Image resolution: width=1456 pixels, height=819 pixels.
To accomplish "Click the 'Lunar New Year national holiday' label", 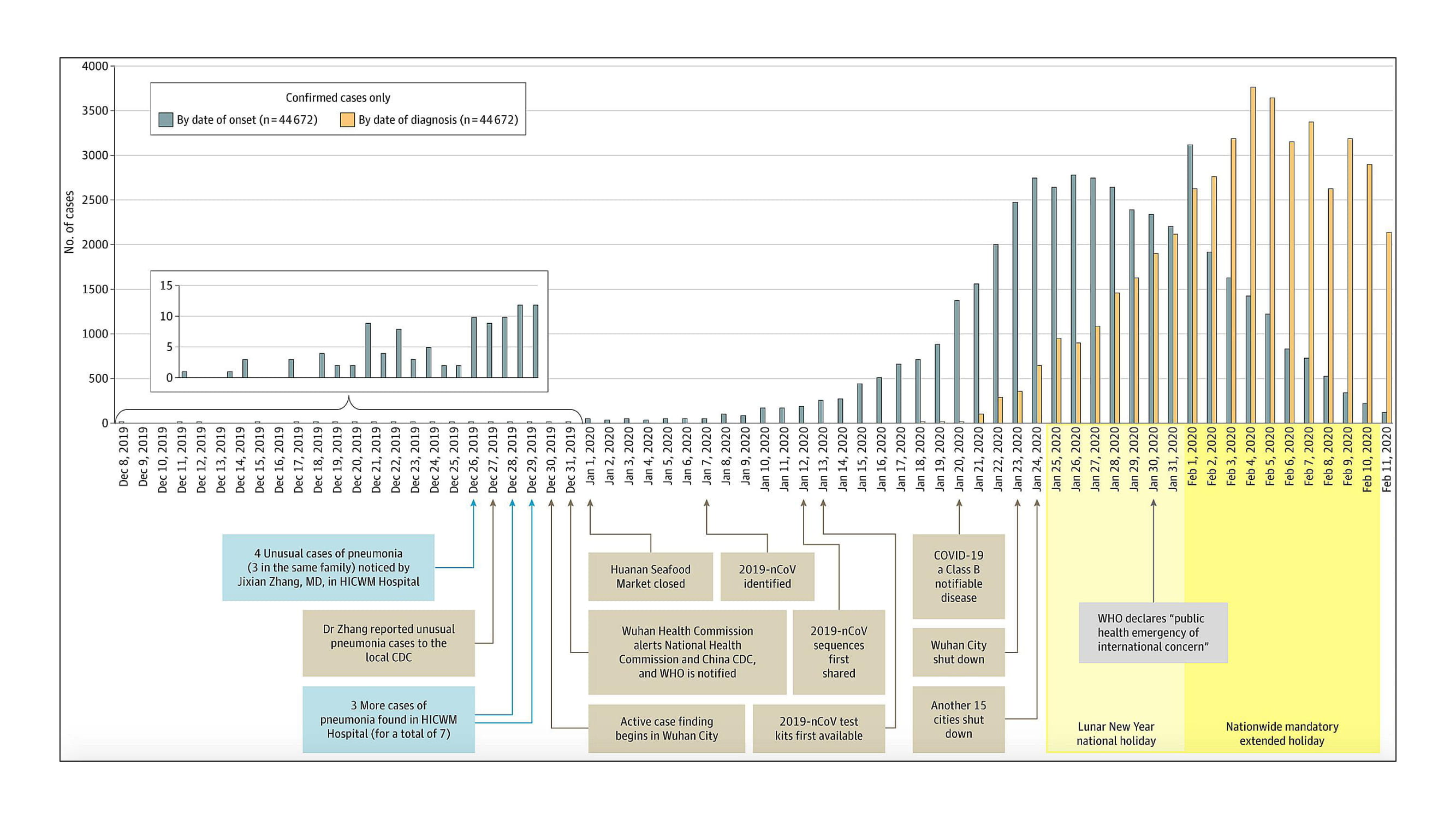I will coord(1115,733).
